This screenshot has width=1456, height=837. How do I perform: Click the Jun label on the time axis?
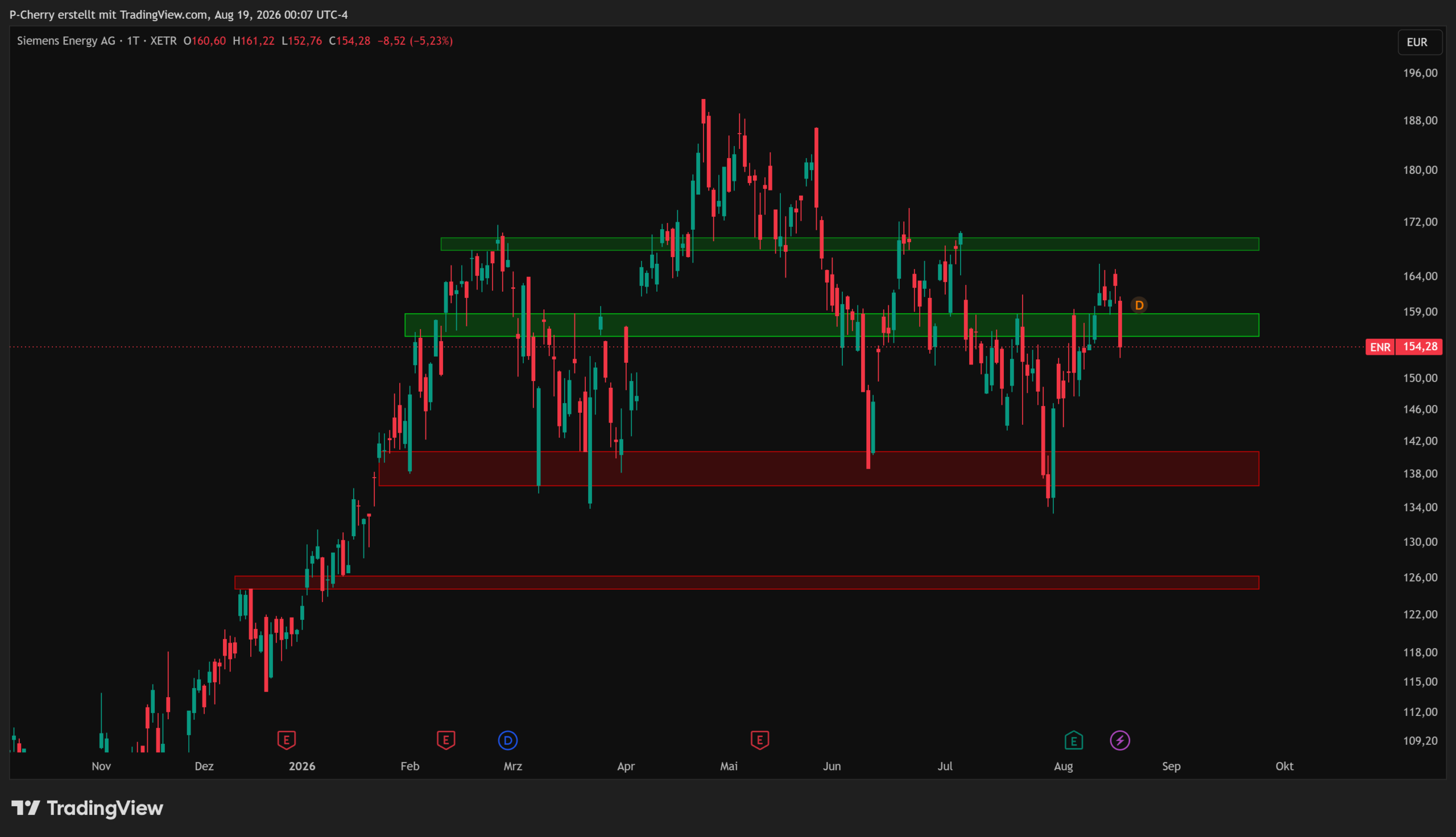[832, 766]
